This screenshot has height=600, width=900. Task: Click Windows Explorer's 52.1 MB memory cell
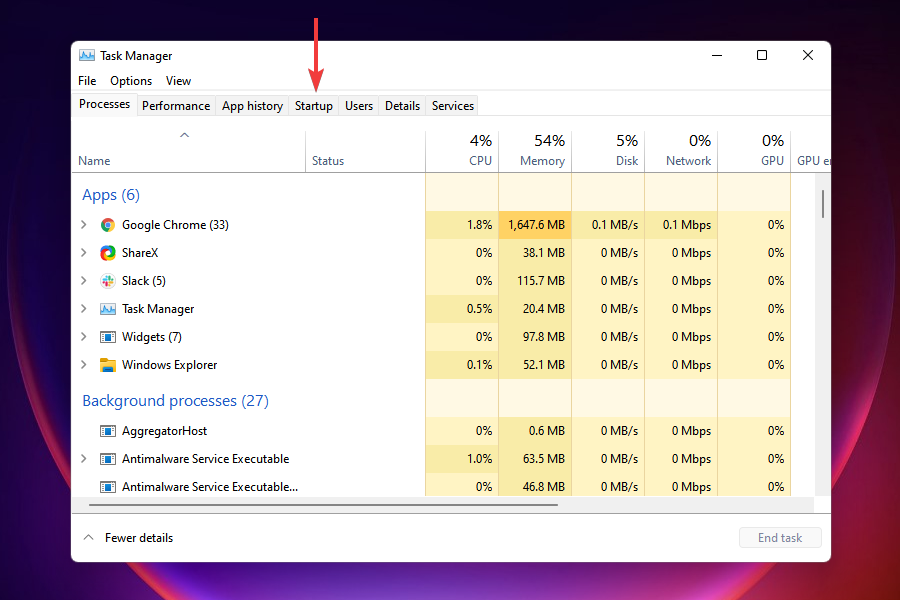pyautogui.click(x=535, y=365)
